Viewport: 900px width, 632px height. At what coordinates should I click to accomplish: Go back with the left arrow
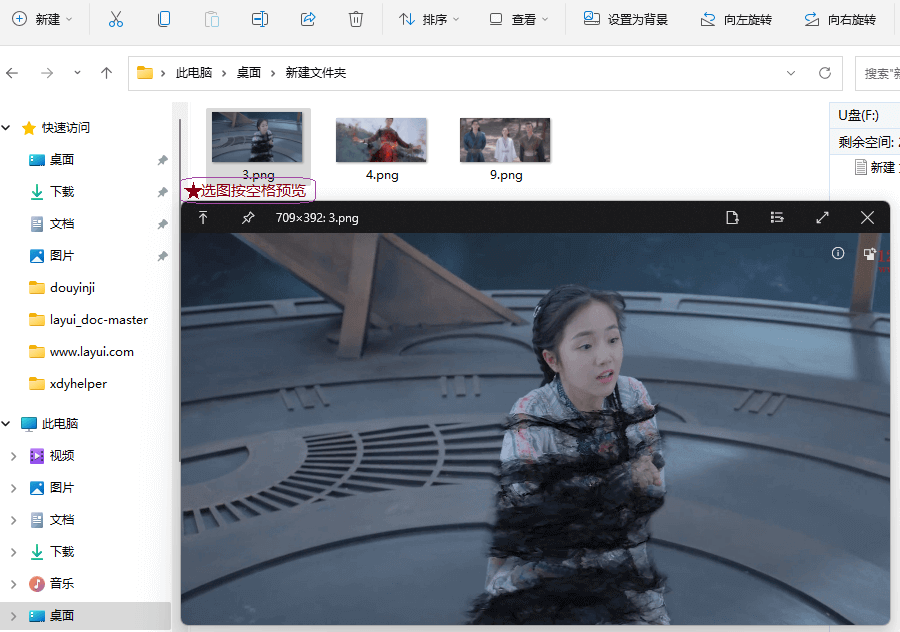point(12,73)
